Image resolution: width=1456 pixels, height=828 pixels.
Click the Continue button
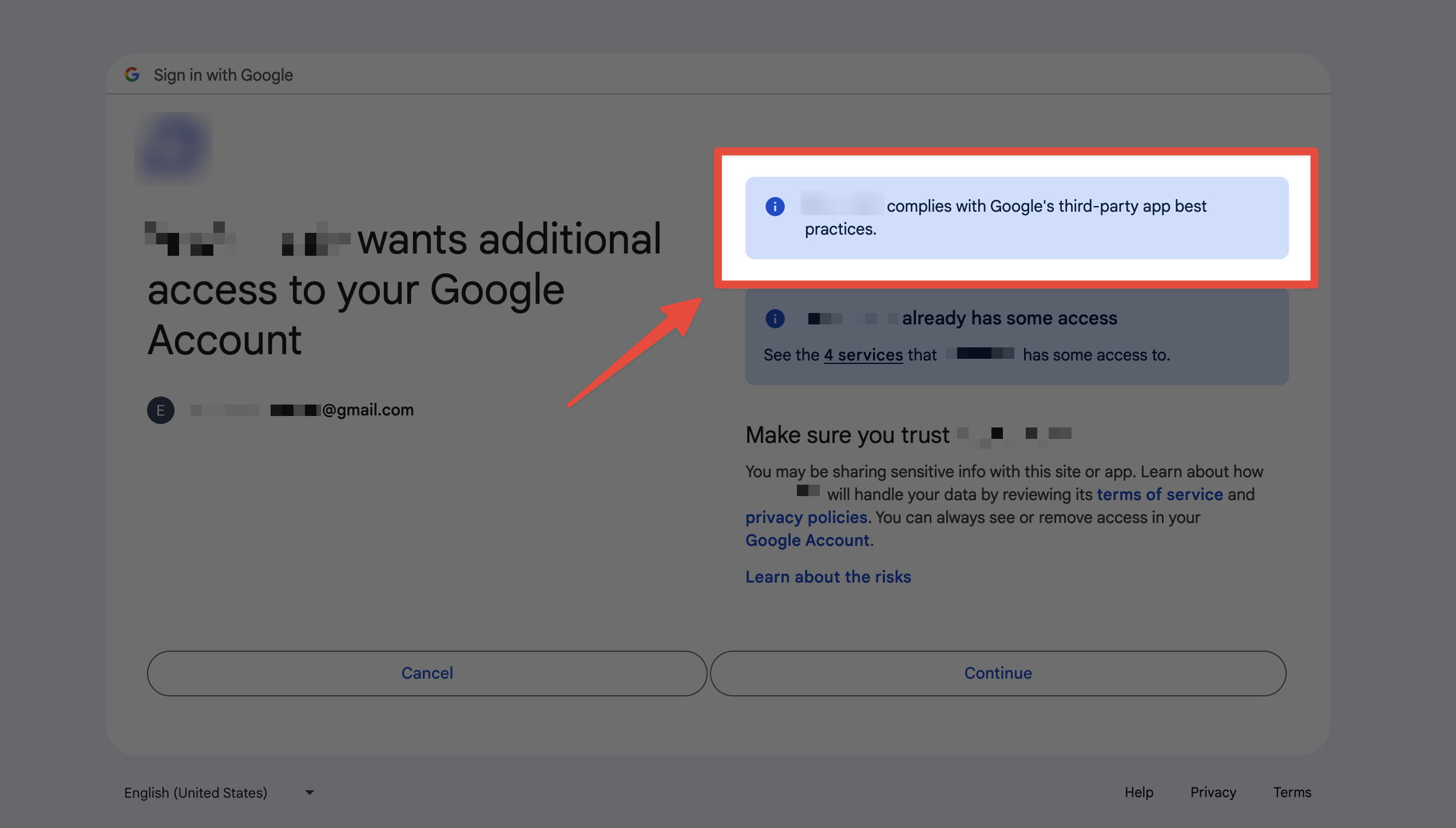click(998, 673)
